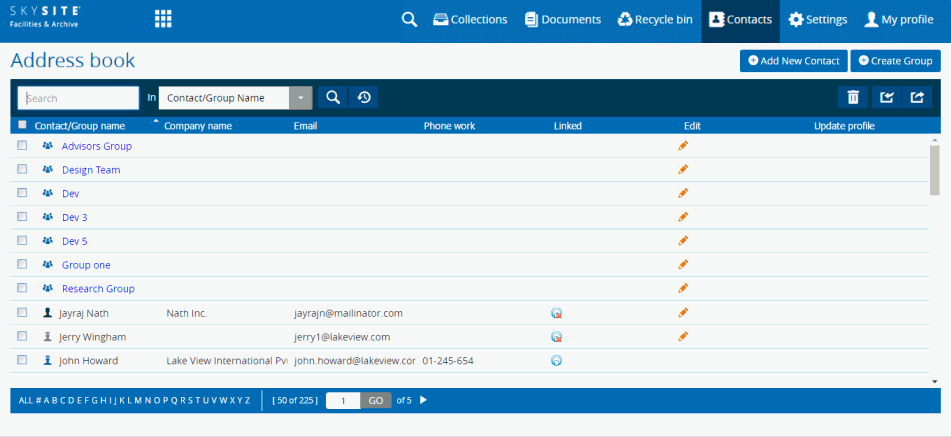Click the magnifier icon in top navigation
Viewport: 951px width, 437px height.
(x=408, y=19)
